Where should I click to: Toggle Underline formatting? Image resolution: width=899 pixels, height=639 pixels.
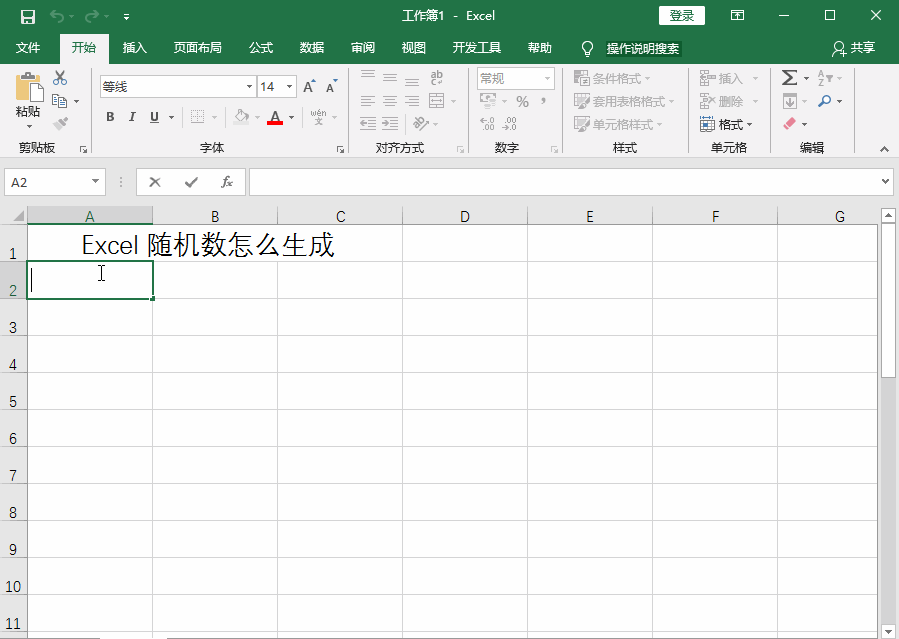154,117
